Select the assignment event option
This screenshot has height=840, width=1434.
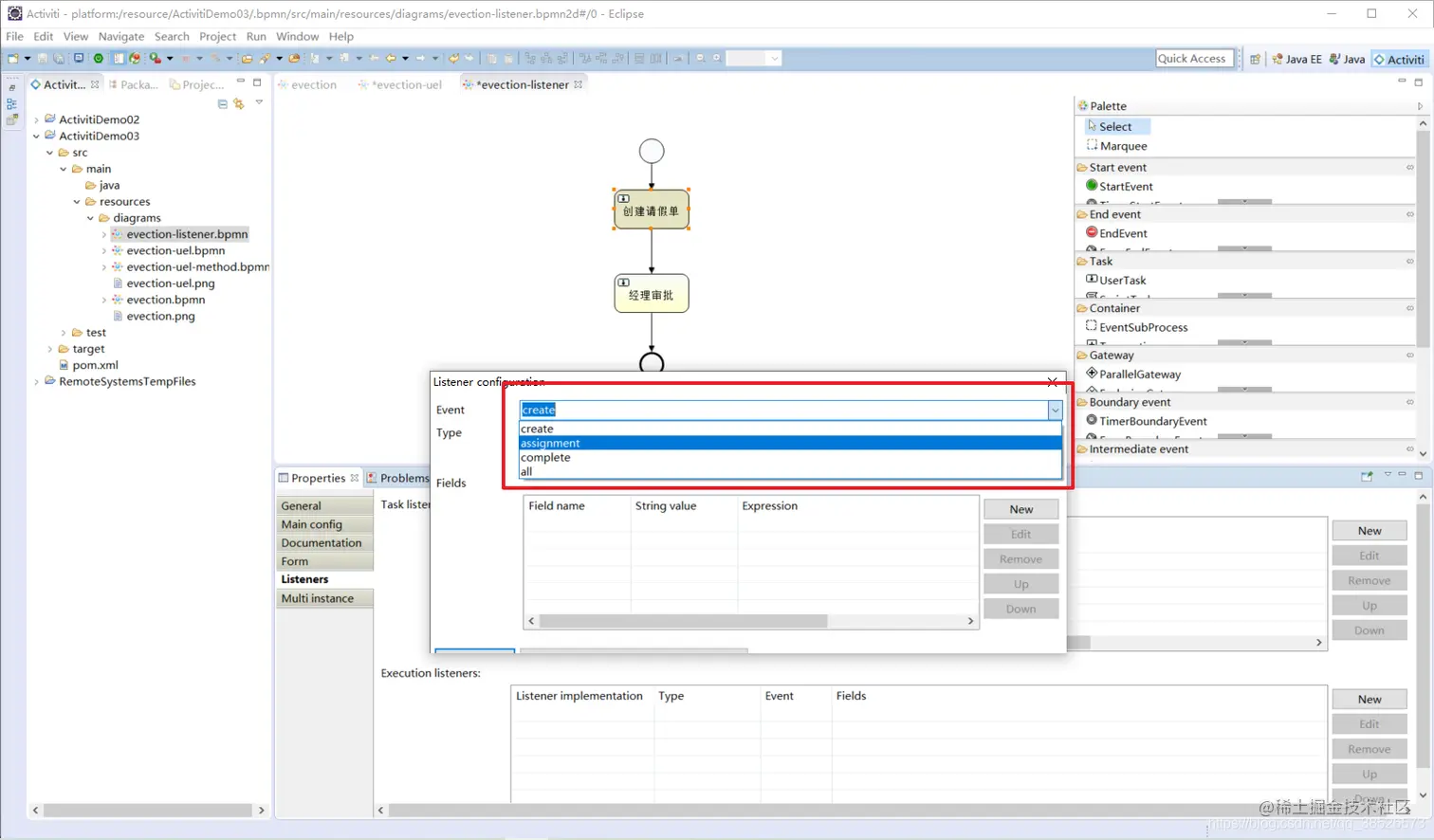(790, 443)
